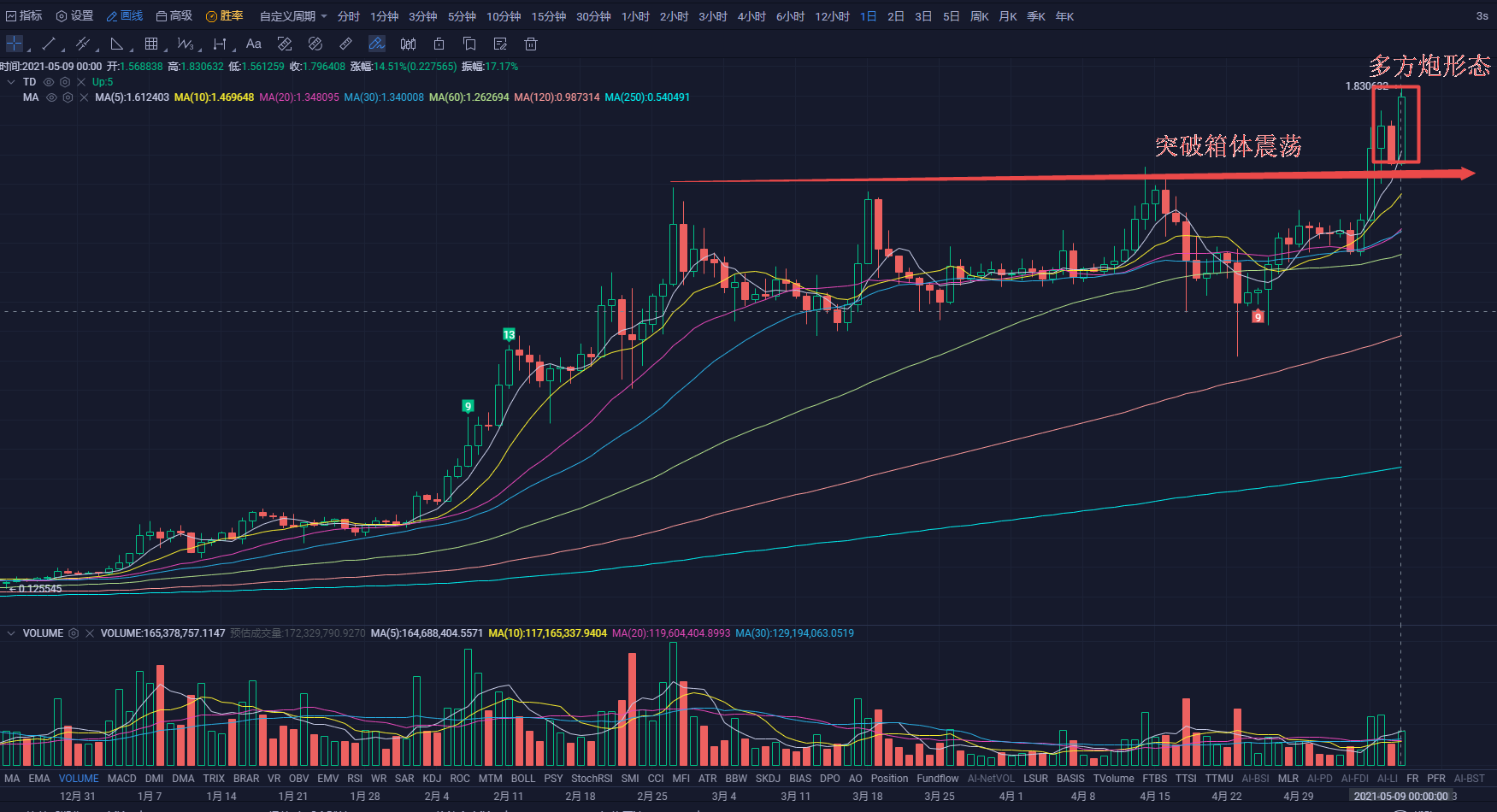Open the 高级 advanced menu
The height and width of the screenshot is (812, 1497).
point(174,16)
